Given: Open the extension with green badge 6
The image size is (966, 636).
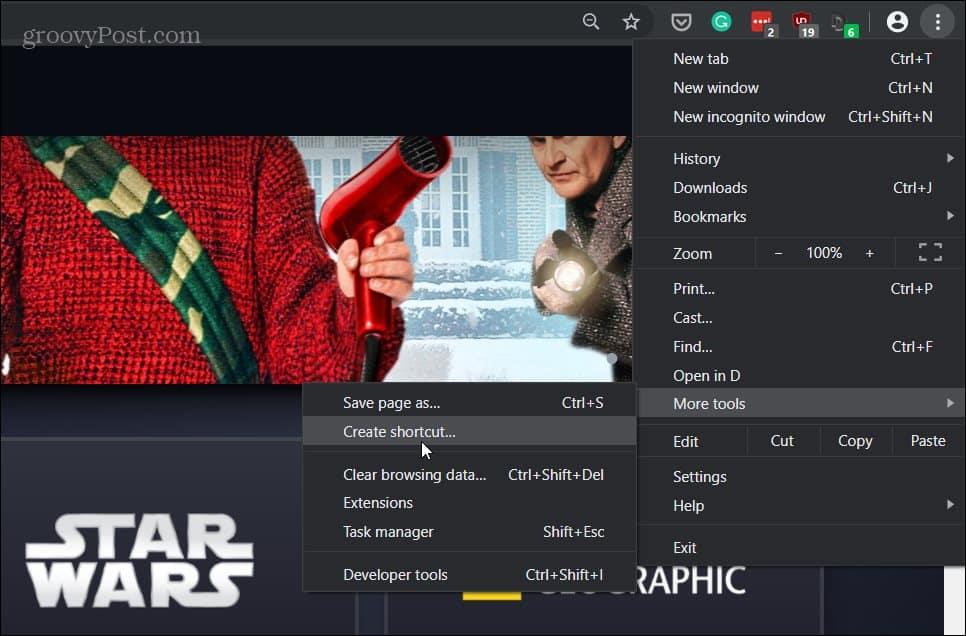Looking at the screenshot, I should pos(843,25).
